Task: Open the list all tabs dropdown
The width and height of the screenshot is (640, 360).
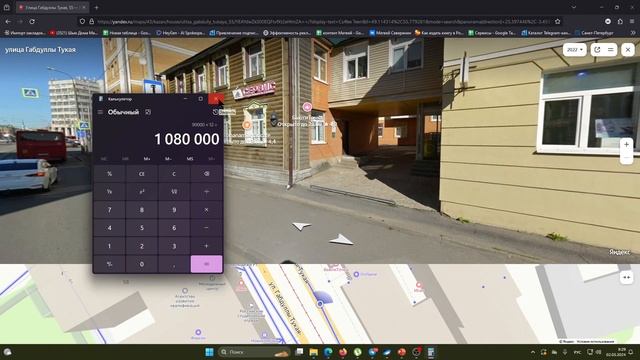Action: click(573, 7)
